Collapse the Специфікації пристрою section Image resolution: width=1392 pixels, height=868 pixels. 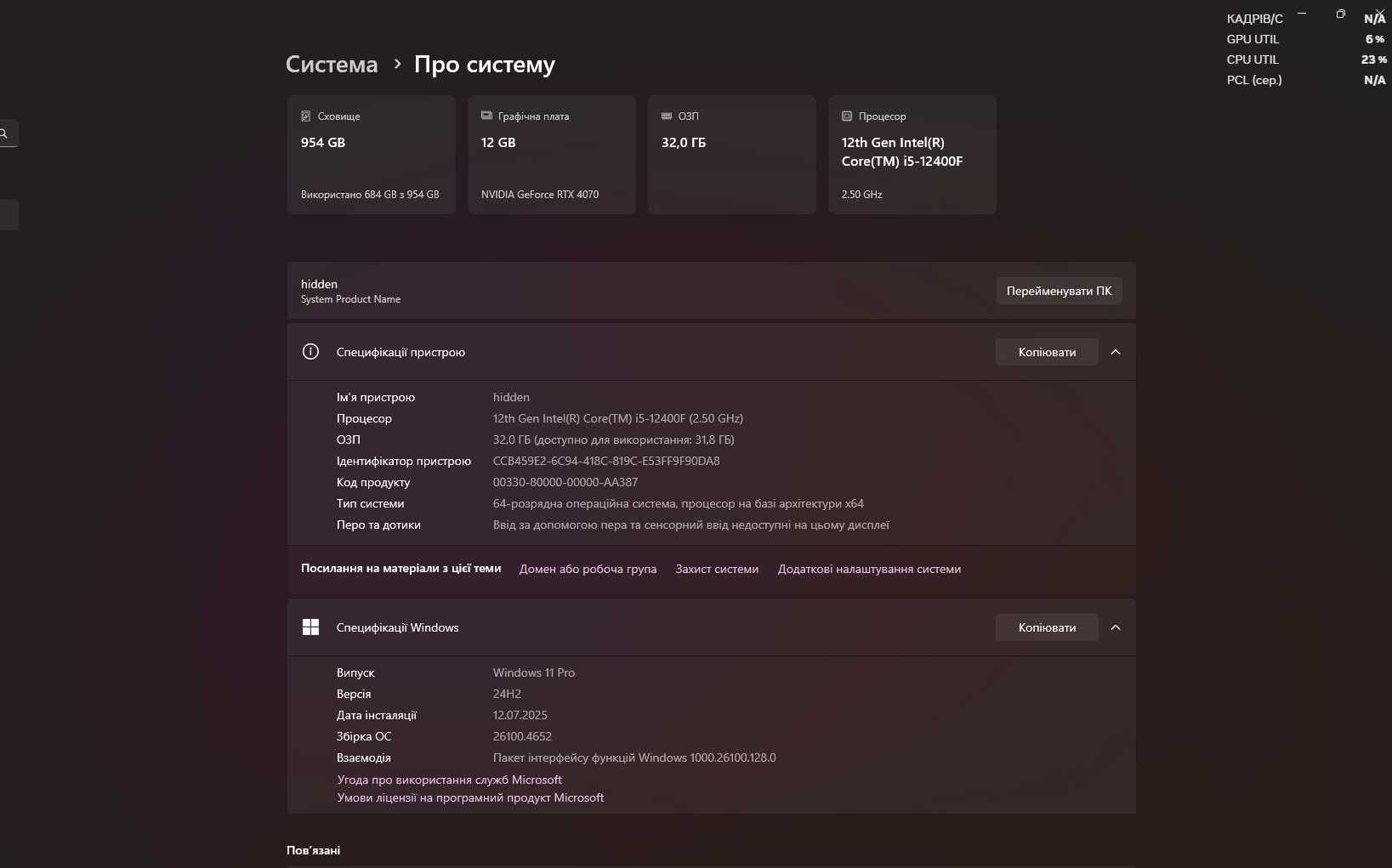1116,352
